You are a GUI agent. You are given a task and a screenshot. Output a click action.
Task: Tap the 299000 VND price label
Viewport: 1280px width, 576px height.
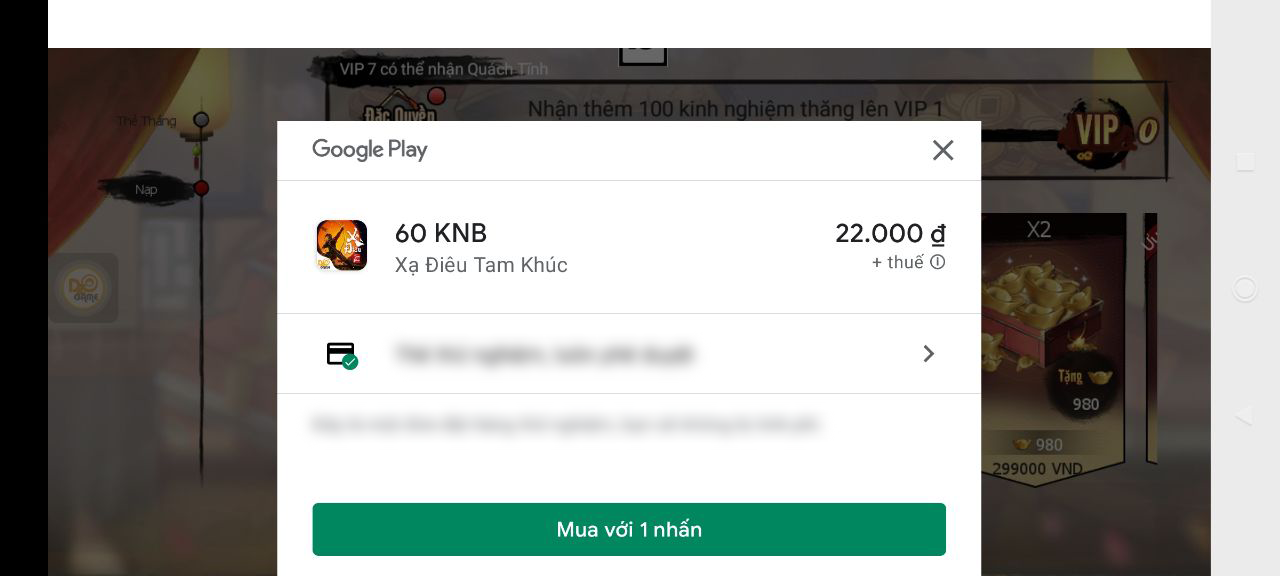pyautogui.click(x=1037, y=468)
